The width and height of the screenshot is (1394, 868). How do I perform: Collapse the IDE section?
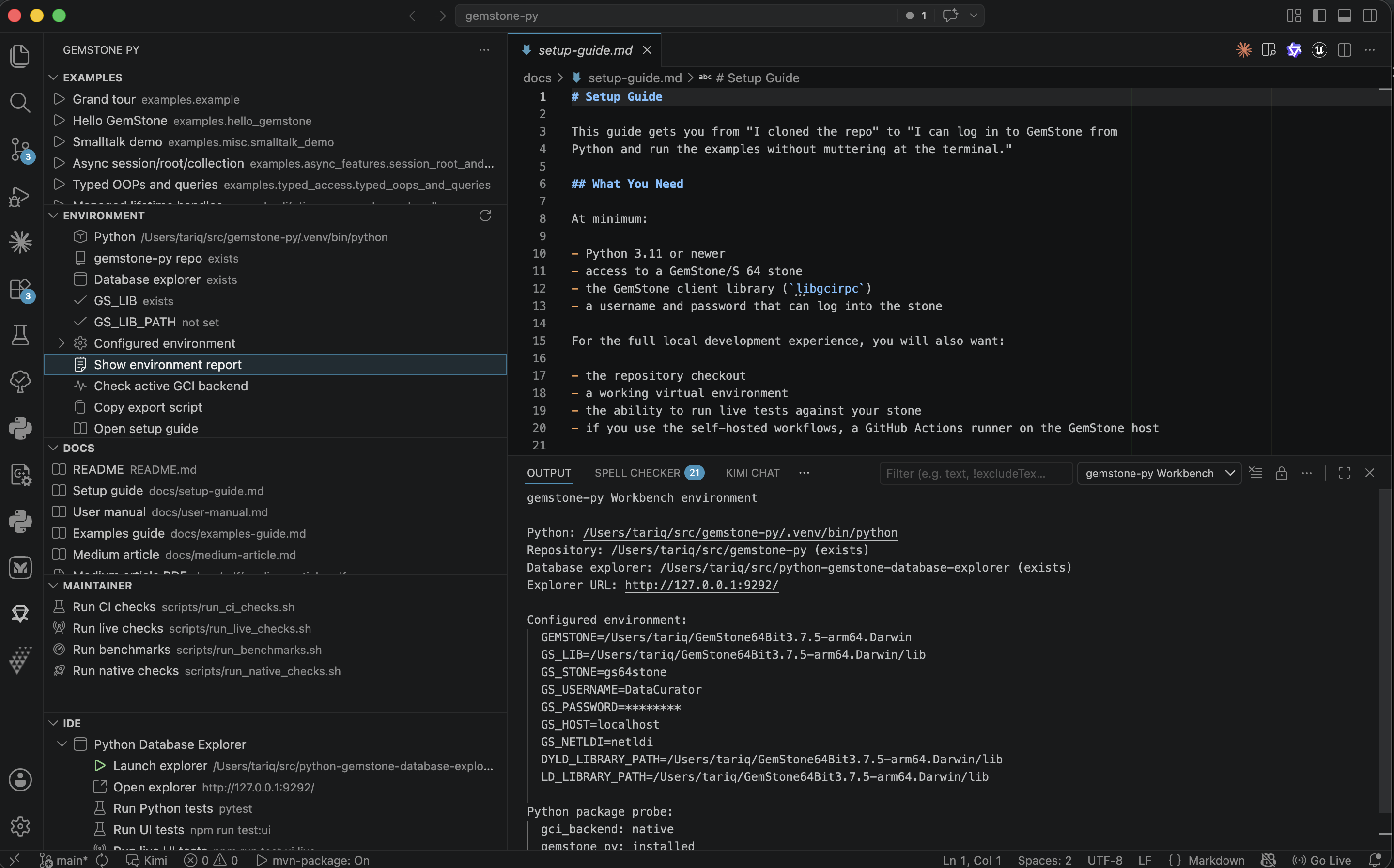click(53, 723)
